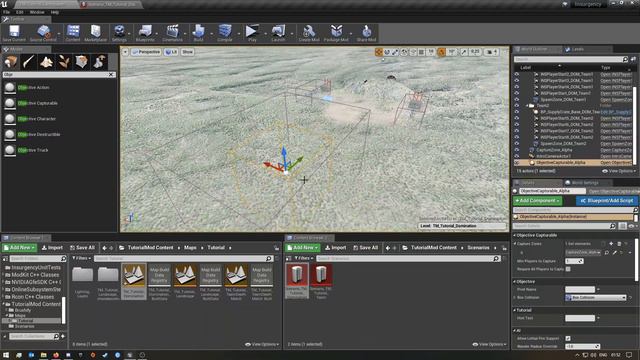Toggle visibility of SpawnZone_DOM_Team2 actor
The image size is (640, 360).
pos(517,143)
